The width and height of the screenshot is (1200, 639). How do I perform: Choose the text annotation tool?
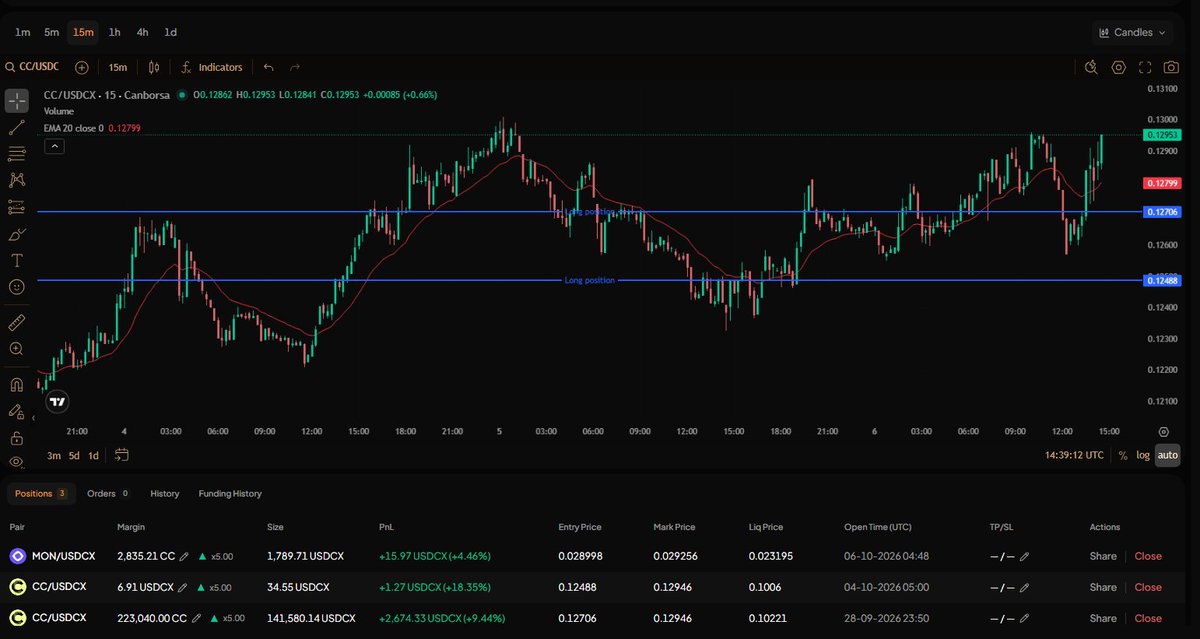click(x=16, y=260)
